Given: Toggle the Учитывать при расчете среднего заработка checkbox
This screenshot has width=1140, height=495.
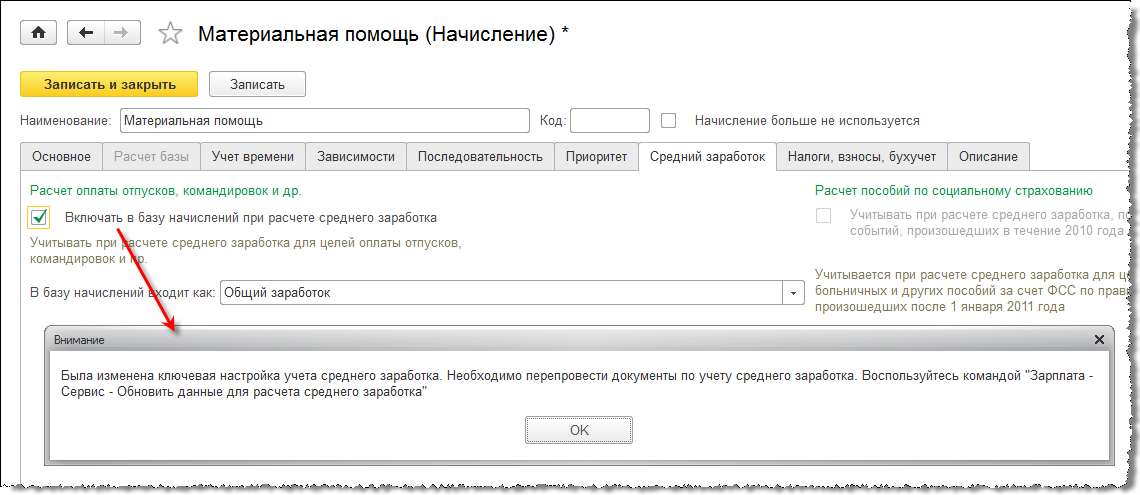Looking at the screenshot, I should [823, 215].
